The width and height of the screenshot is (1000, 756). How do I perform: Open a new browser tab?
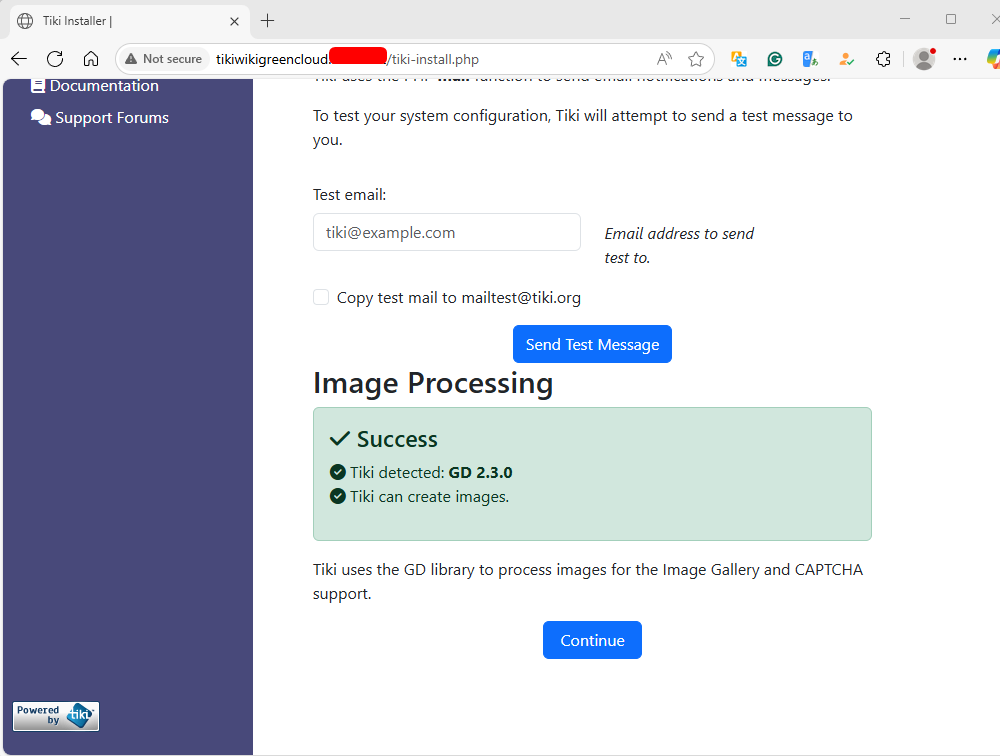[267, 21]
